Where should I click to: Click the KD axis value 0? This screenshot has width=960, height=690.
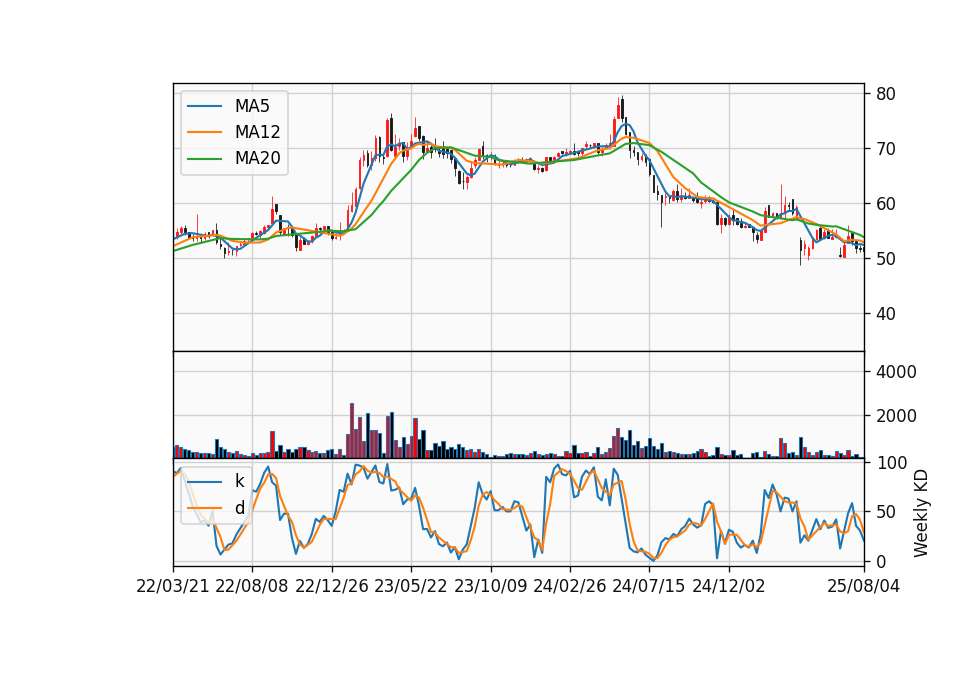tap(881, 561)
